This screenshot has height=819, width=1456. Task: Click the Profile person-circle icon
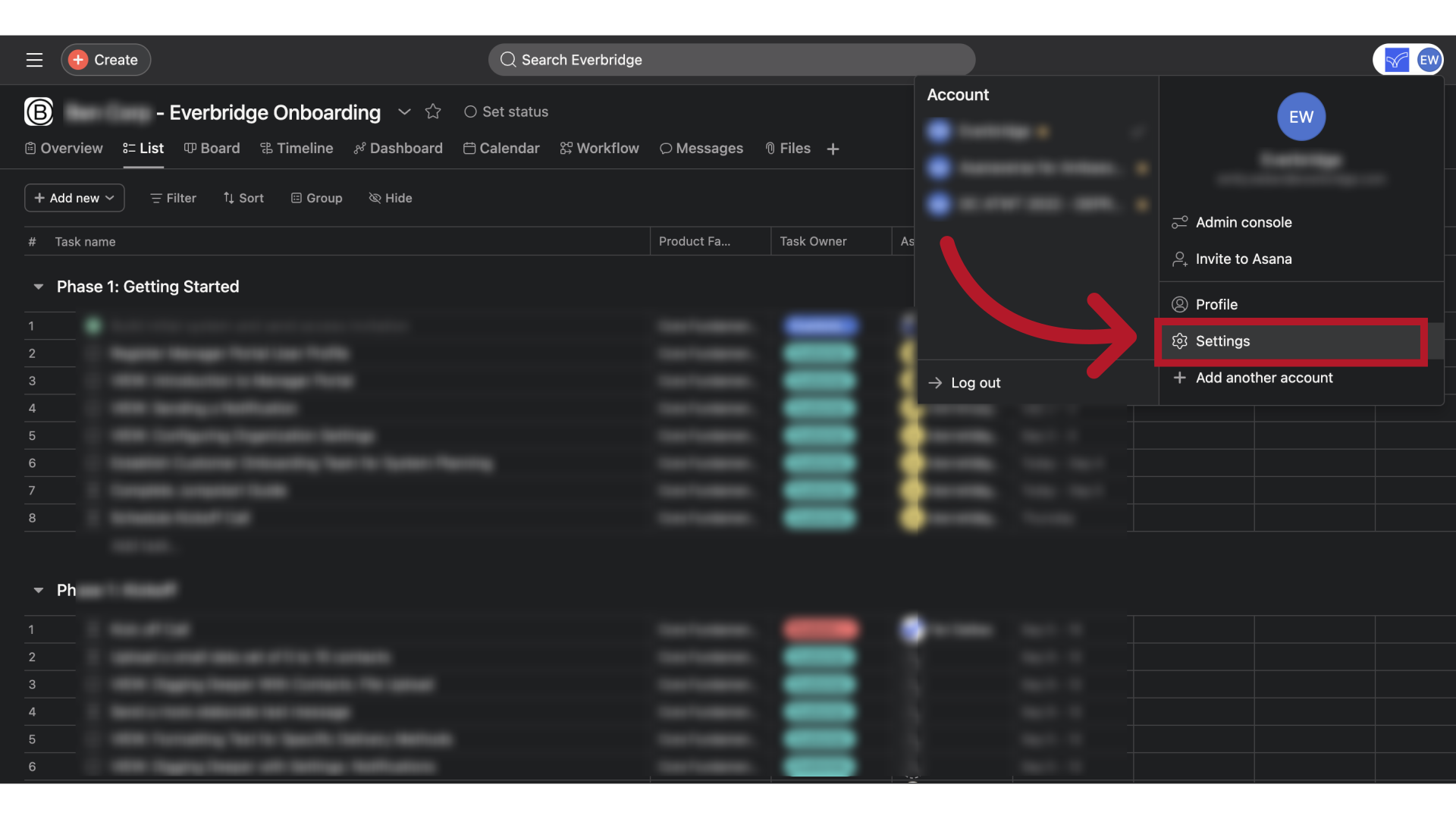[x=1179, y=304]
